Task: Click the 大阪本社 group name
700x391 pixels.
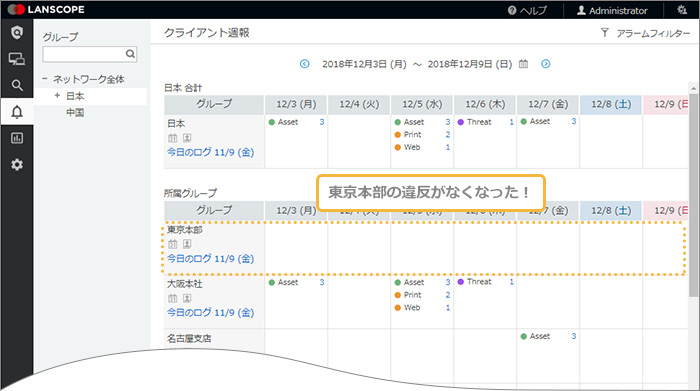Action: point(184,284)
